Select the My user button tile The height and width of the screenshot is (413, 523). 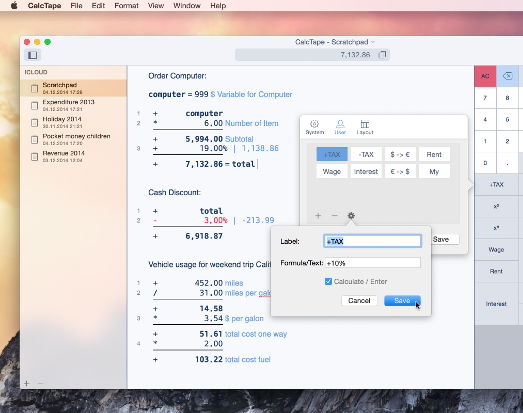click(x=434, y=171)
